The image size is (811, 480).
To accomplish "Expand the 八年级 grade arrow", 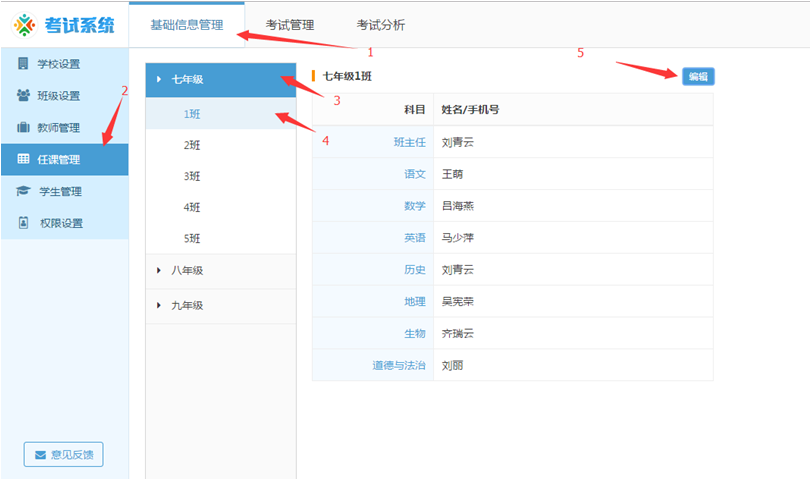I will (x=159, y=270).
